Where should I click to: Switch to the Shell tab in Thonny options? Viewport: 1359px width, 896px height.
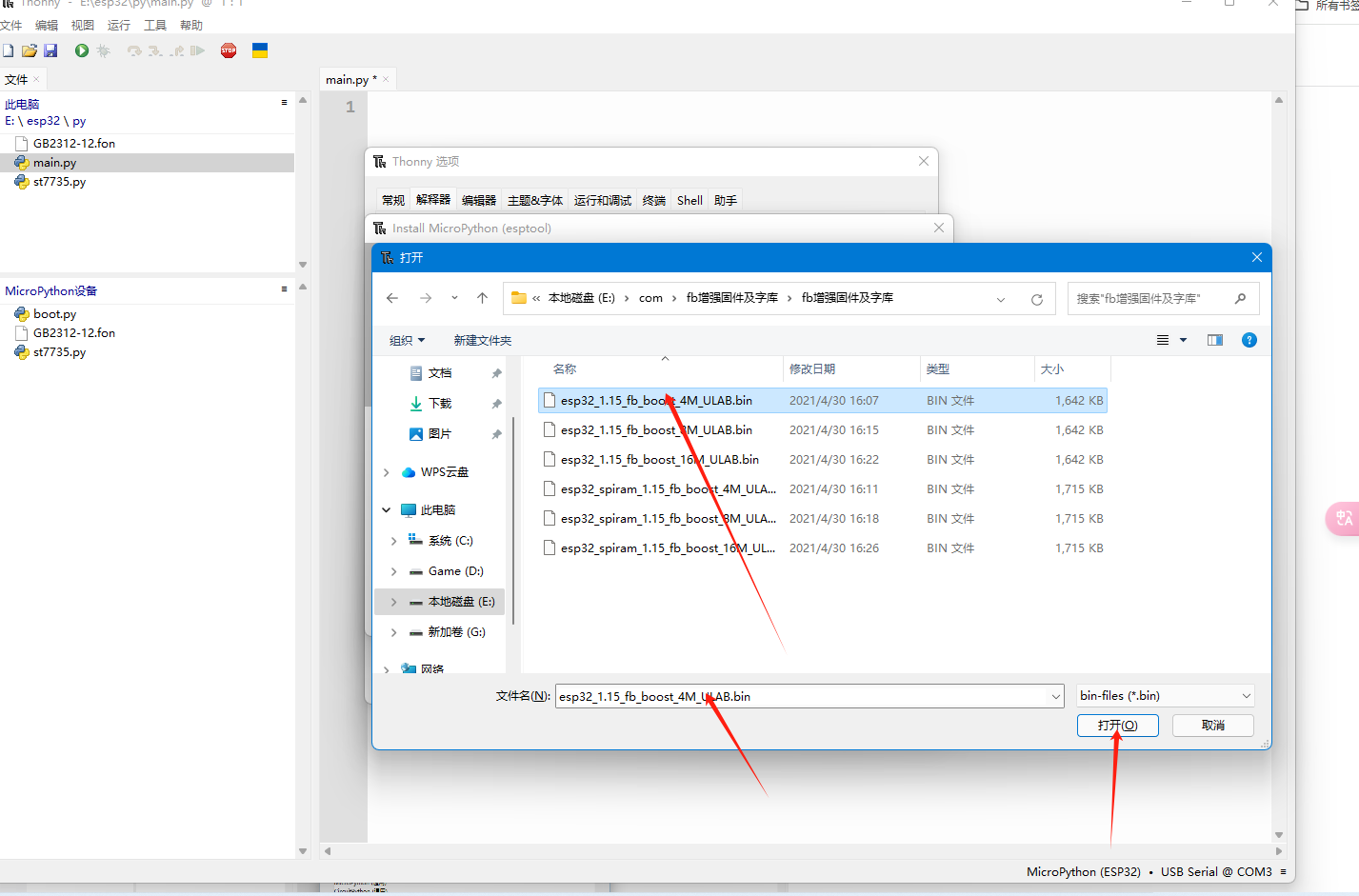pos(689,200)
